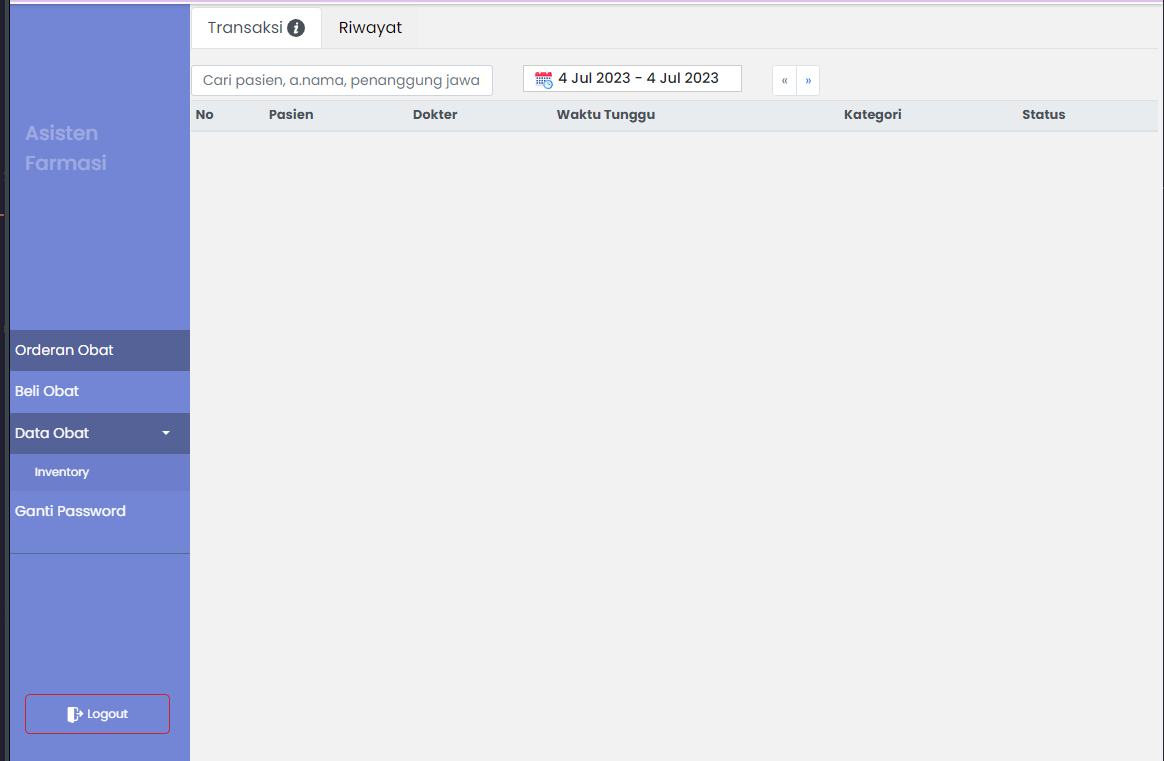Advance to next date with » arrow
The image size is (1164, 761).
pos(808,80)
